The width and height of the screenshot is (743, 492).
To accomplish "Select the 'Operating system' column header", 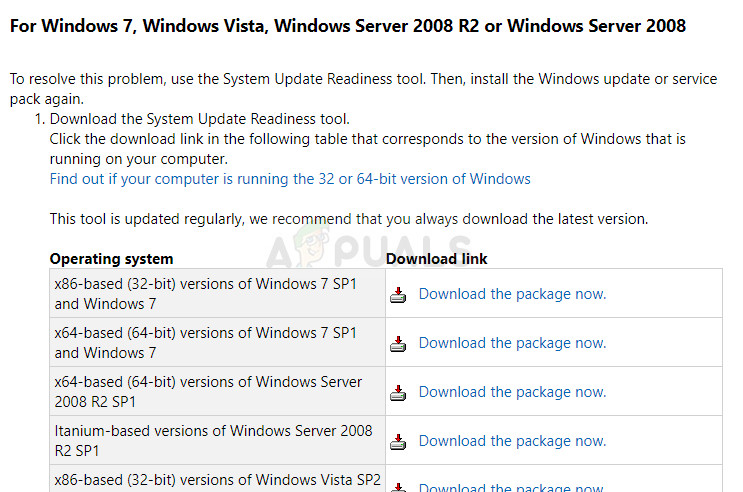I will click(x=111, y=259).
